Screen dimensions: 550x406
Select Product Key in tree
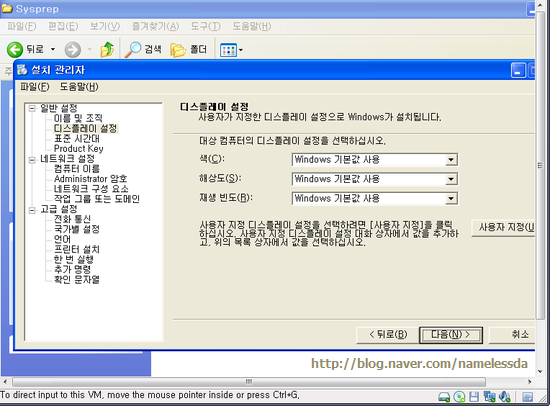pos(79,148)
